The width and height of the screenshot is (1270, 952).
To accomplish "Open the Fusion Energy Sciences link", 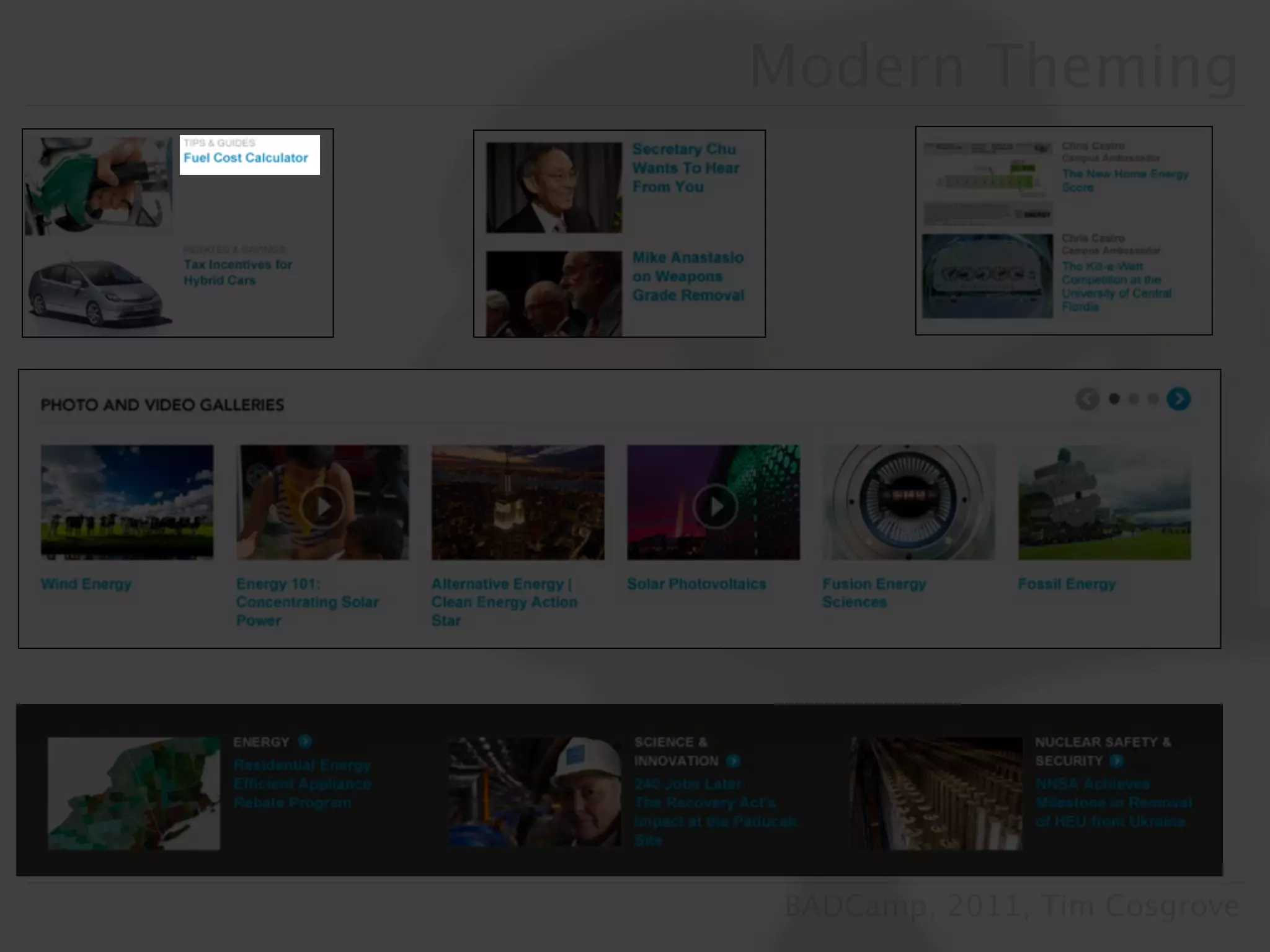I will pyautogui.click(x=874, y=593).
